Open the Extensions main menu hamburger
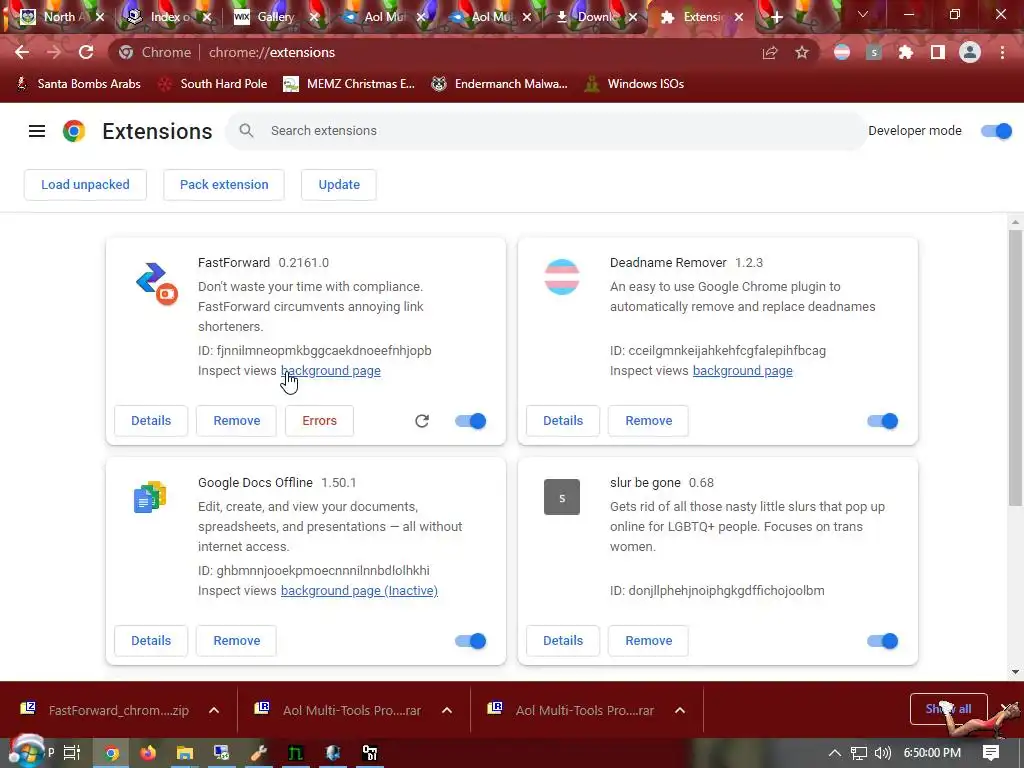The image size is (1024, 768). [x=37, y=131]
